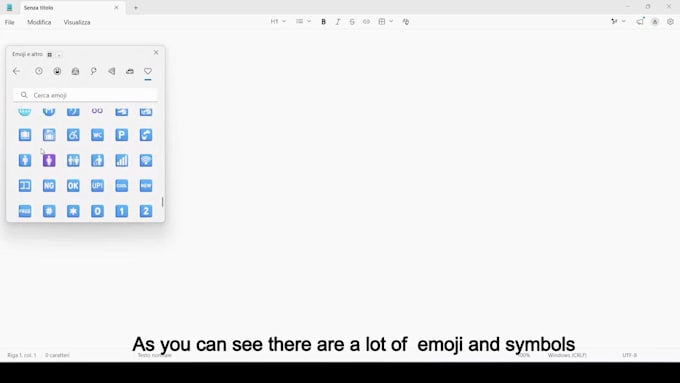Close the emoji panel
This screenshot has width=680, height=383.
tap(156, 52)
